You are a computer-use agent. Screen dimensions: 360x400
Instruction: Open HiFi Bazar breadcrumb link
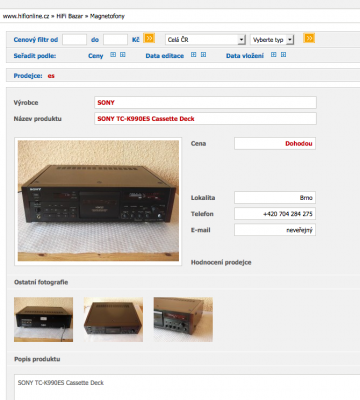pos(69,16)
